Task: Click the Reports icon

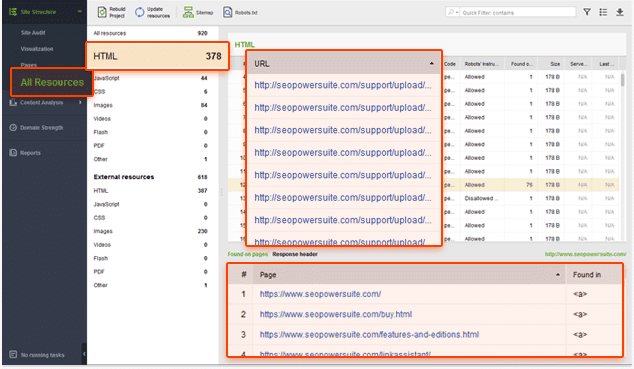Action: (13, 153)
